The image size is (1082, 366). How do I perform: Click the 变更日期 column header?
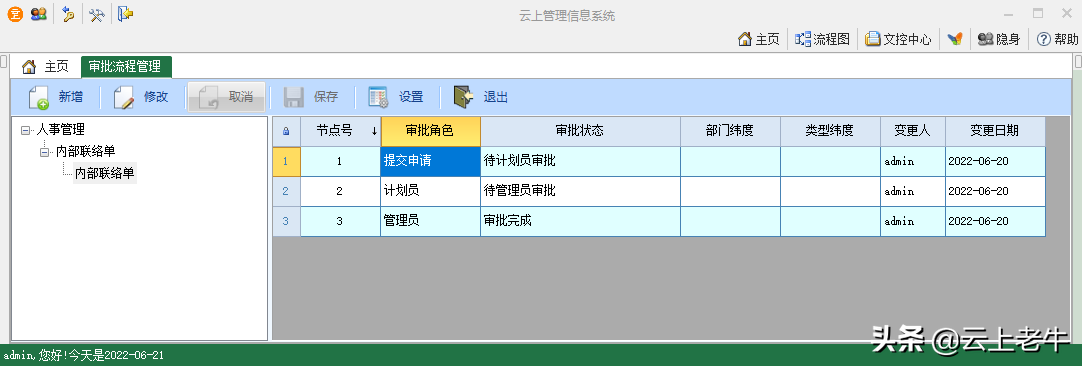tap(995, 131)
